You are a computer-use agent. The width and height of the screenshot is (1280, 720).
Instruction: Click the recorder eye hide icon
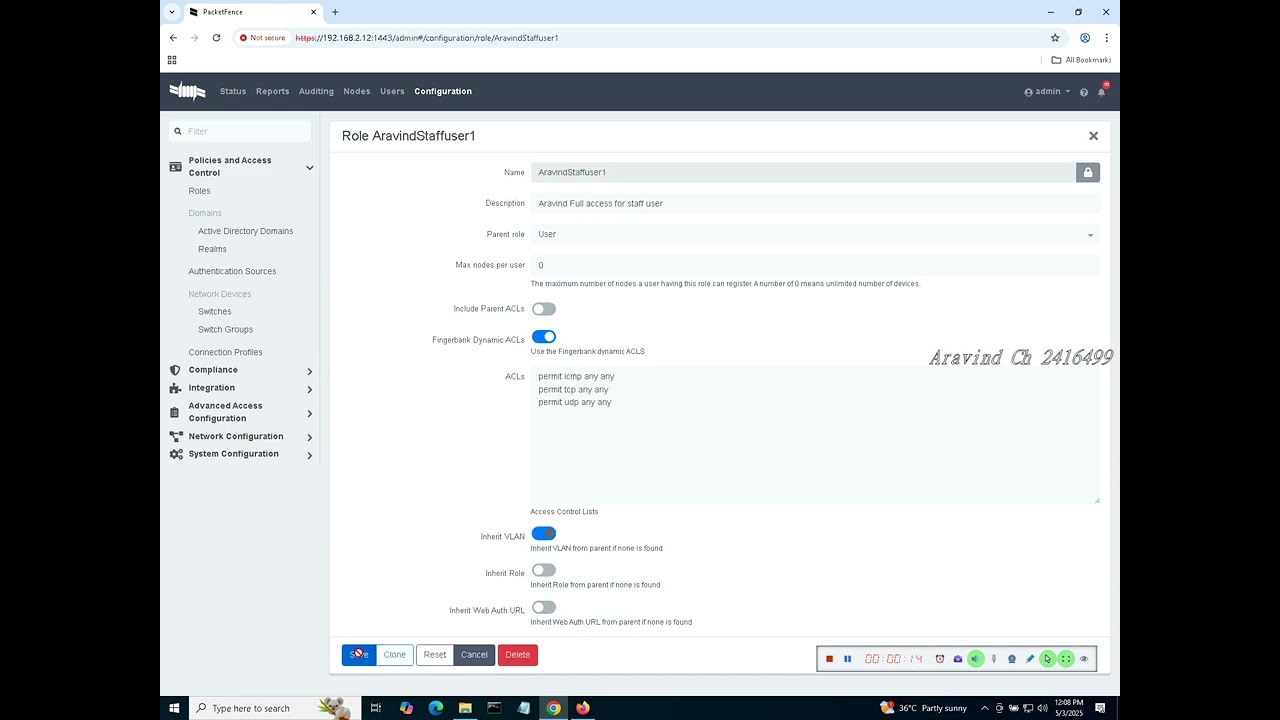coord(1084,659)
